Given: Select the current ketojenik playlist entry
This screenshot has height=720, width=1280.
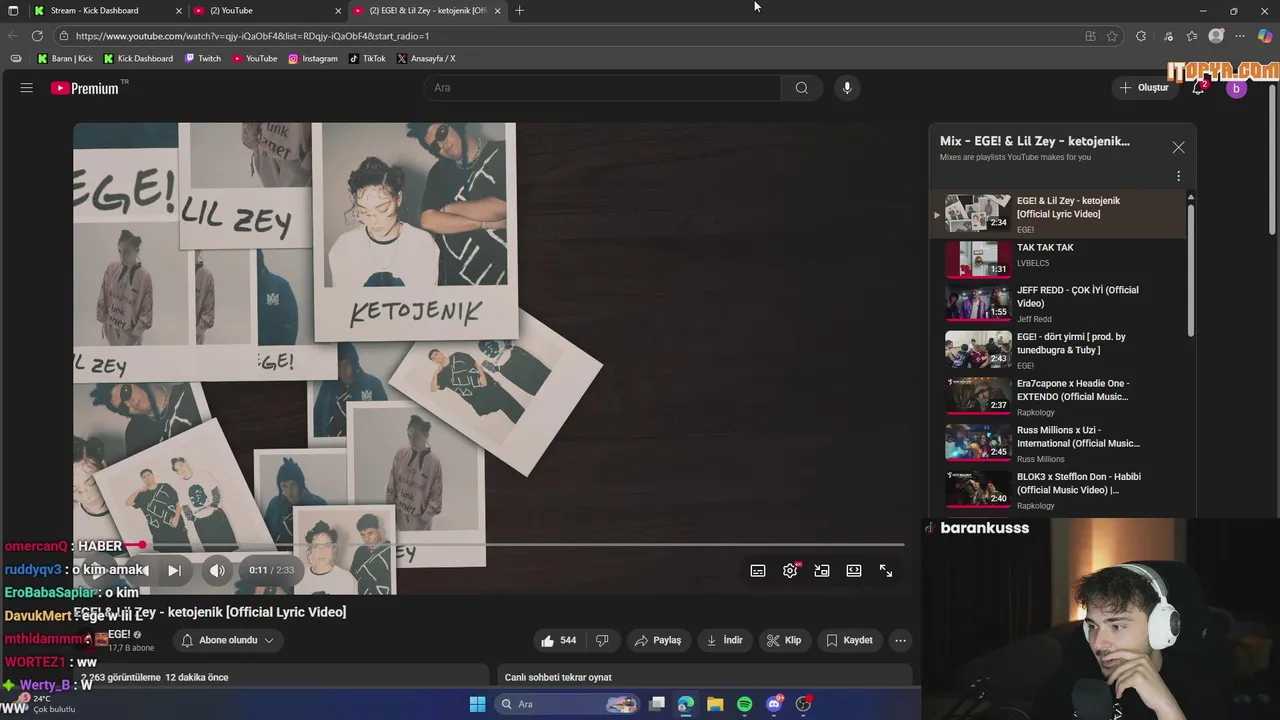Looking at the screenshot, I should coord(1060,213).
